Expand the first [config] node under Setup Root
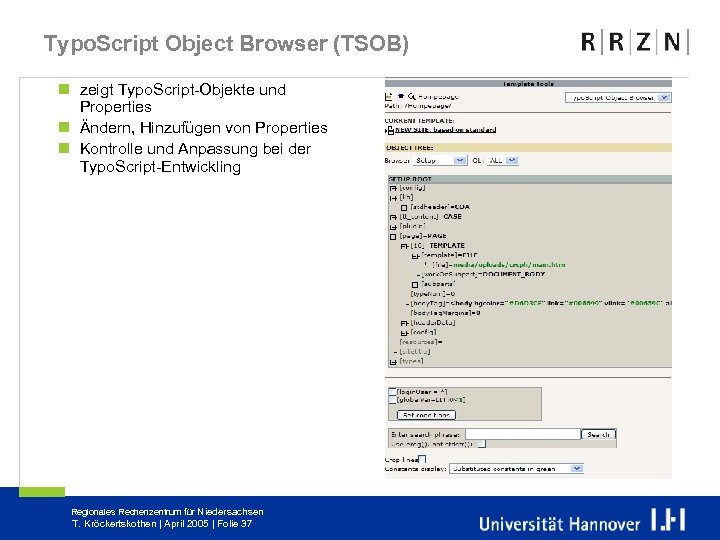 click(x=393, y=188)
